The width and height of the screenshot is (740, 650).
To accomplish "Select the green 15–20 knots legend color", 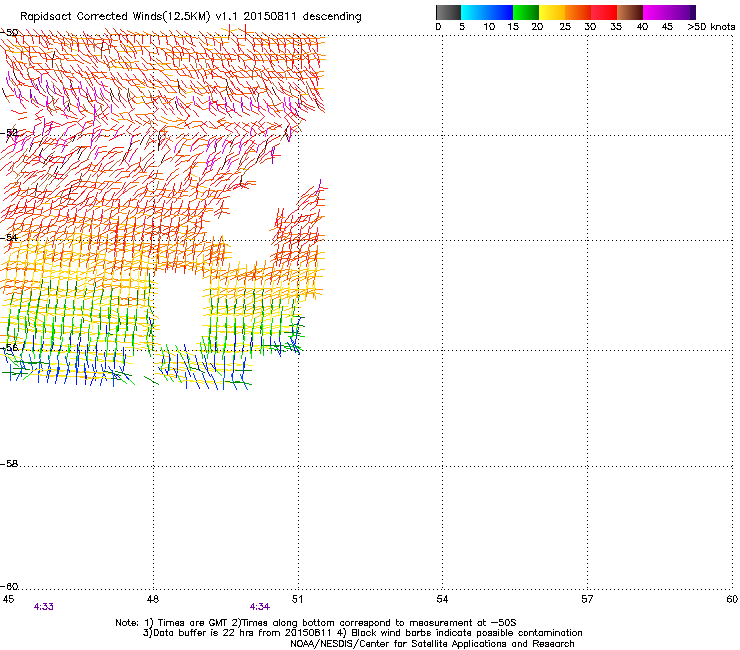I will [x=526, y=12].
